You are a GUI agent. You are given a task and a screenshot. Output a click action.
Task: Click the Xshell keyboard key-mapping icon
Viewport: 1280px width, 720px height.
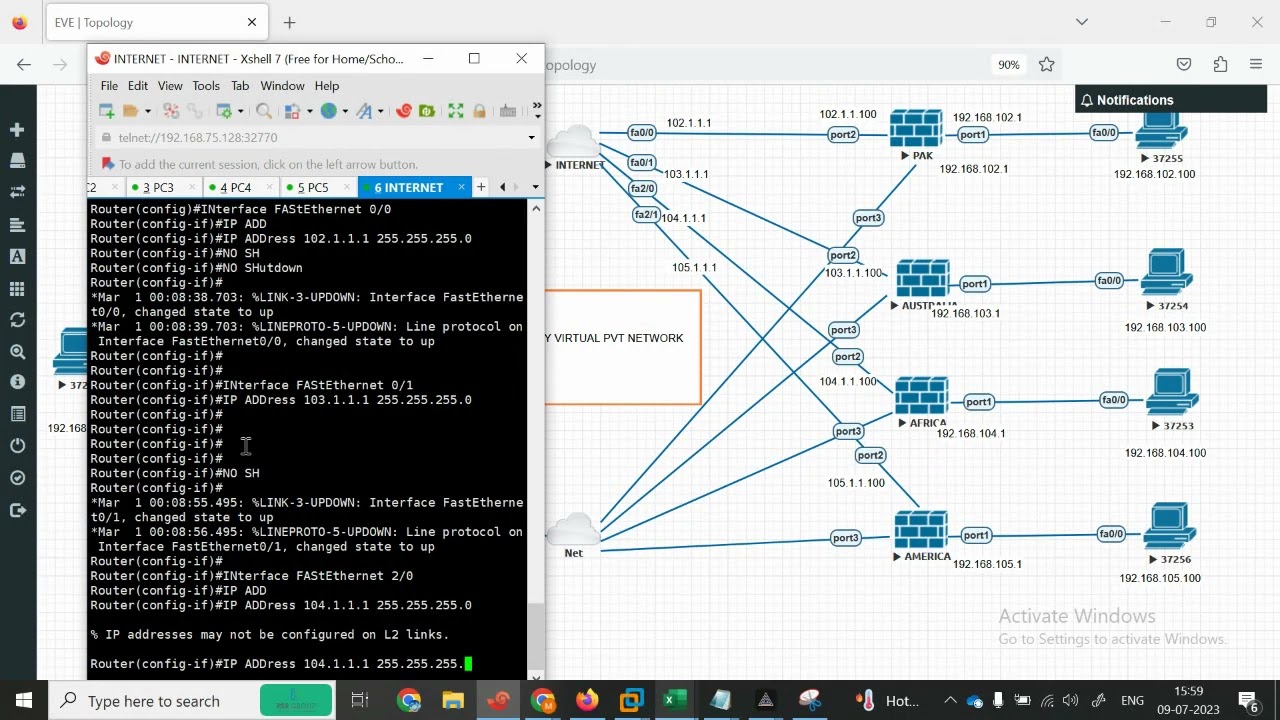coord(508,111)
